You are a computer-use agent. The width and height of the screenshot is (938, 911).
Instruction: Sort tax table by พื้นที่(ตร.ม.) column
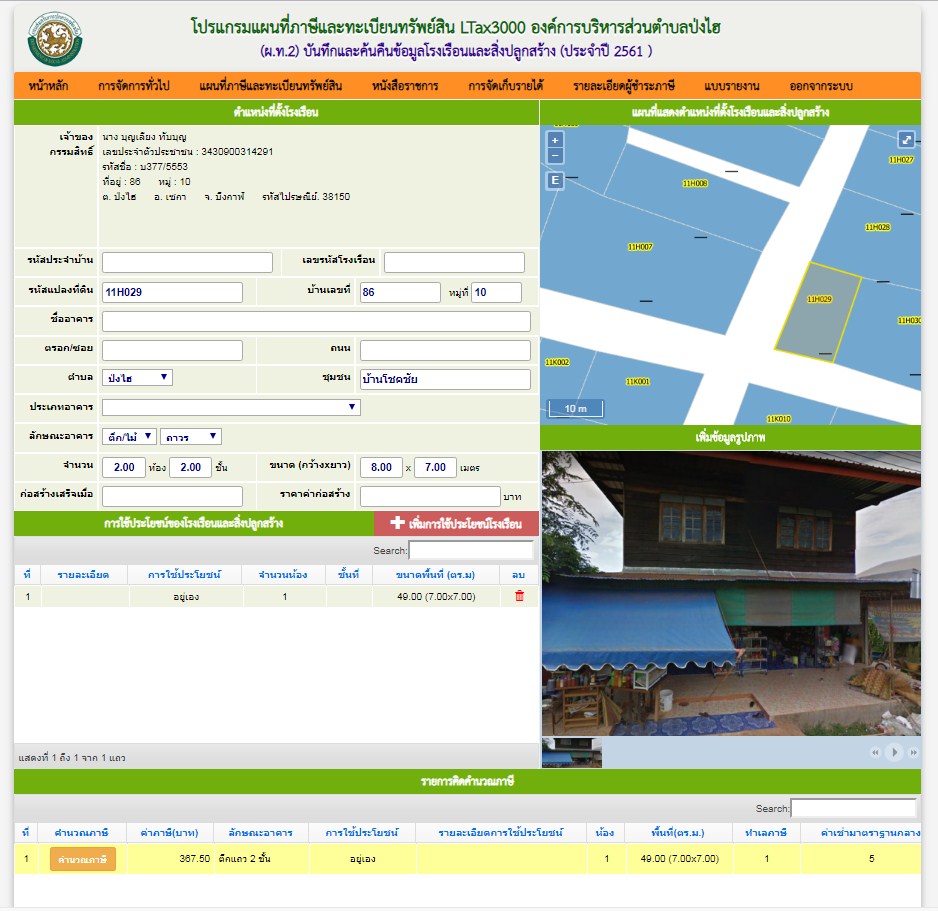pyautogui.click(x=678, y=833)
